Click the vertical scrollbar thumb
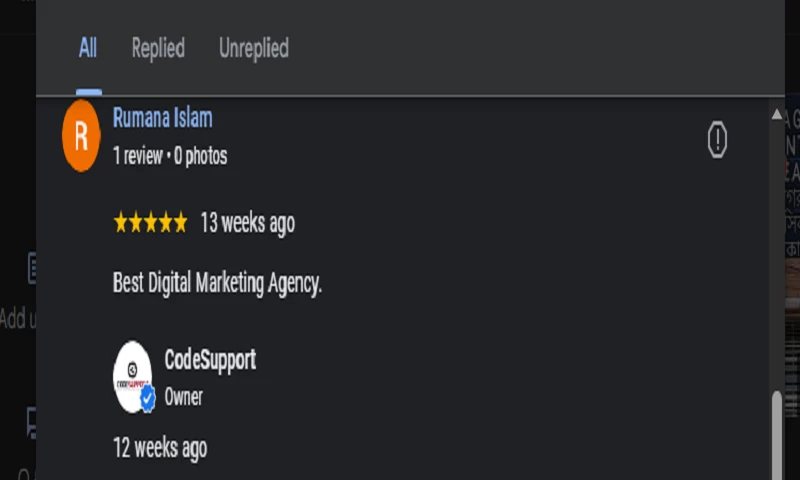 pyautogui.click(x=777, y=435)
